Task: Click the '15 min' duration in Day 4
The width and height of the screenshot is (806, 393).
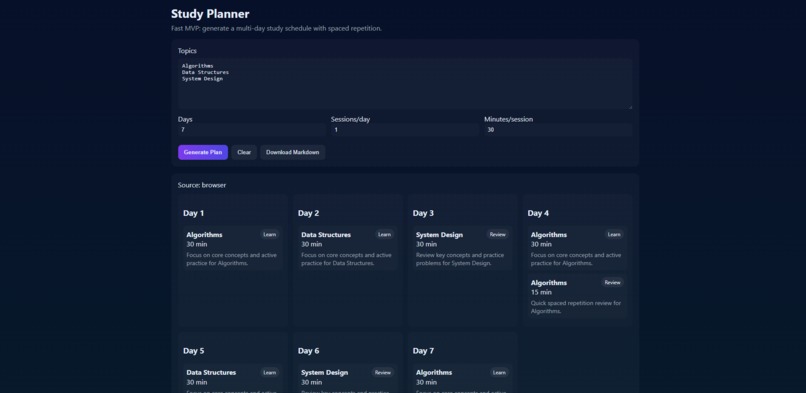Action: tap(541, 292)
